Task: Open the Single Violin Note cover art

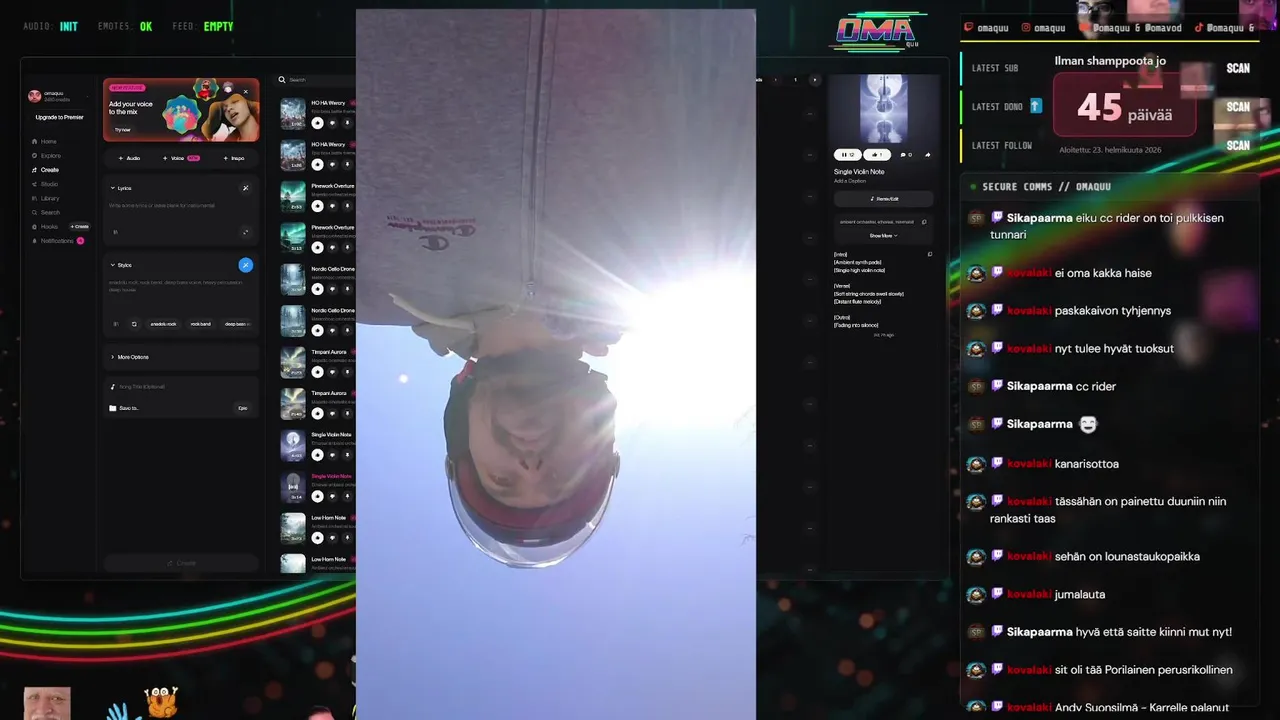Action: [883, 109]
